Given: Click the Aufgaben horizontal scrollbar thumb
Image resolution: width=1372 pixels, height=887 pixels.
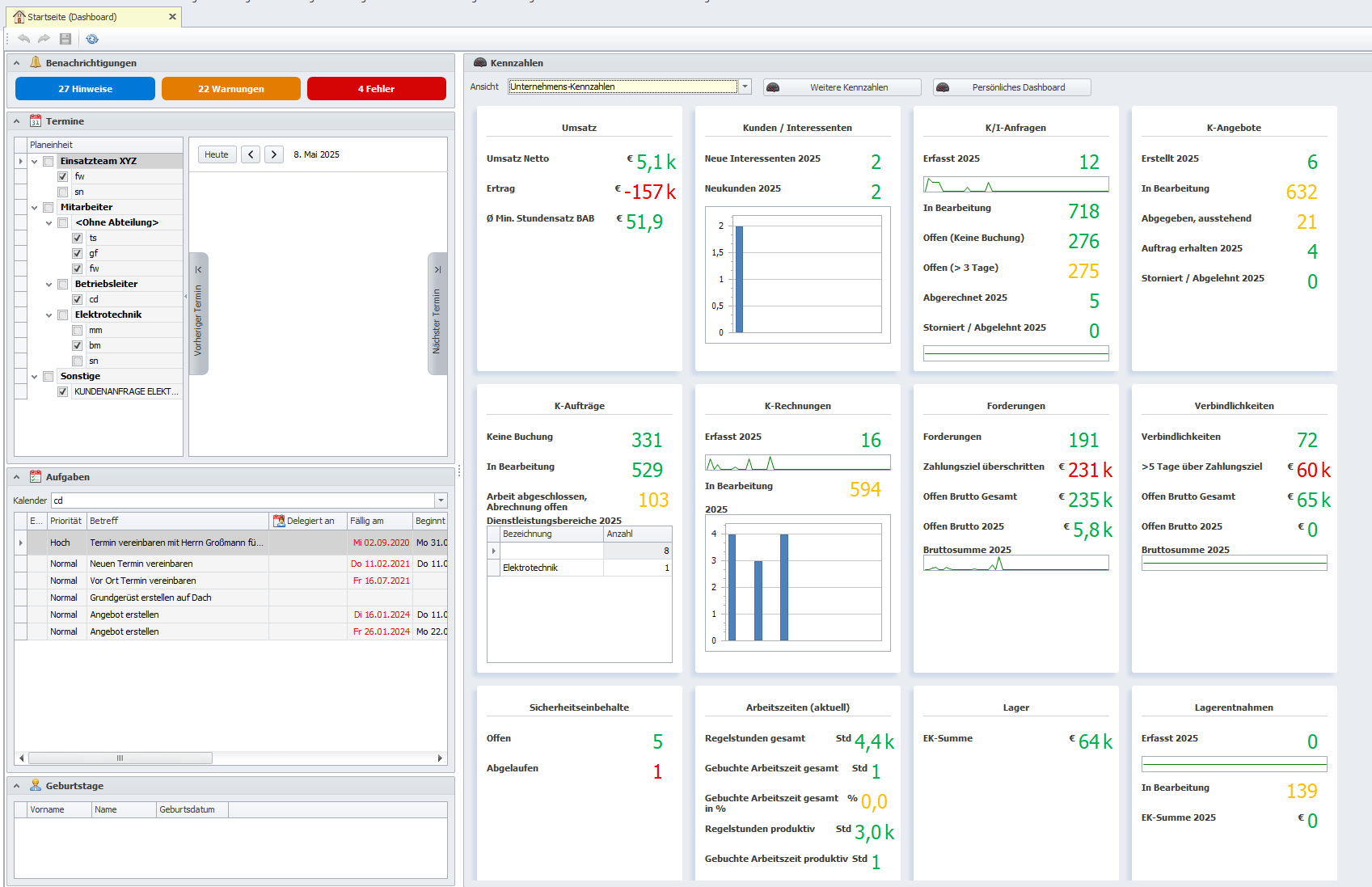Looking at the screenshot, I should point(120,758).
